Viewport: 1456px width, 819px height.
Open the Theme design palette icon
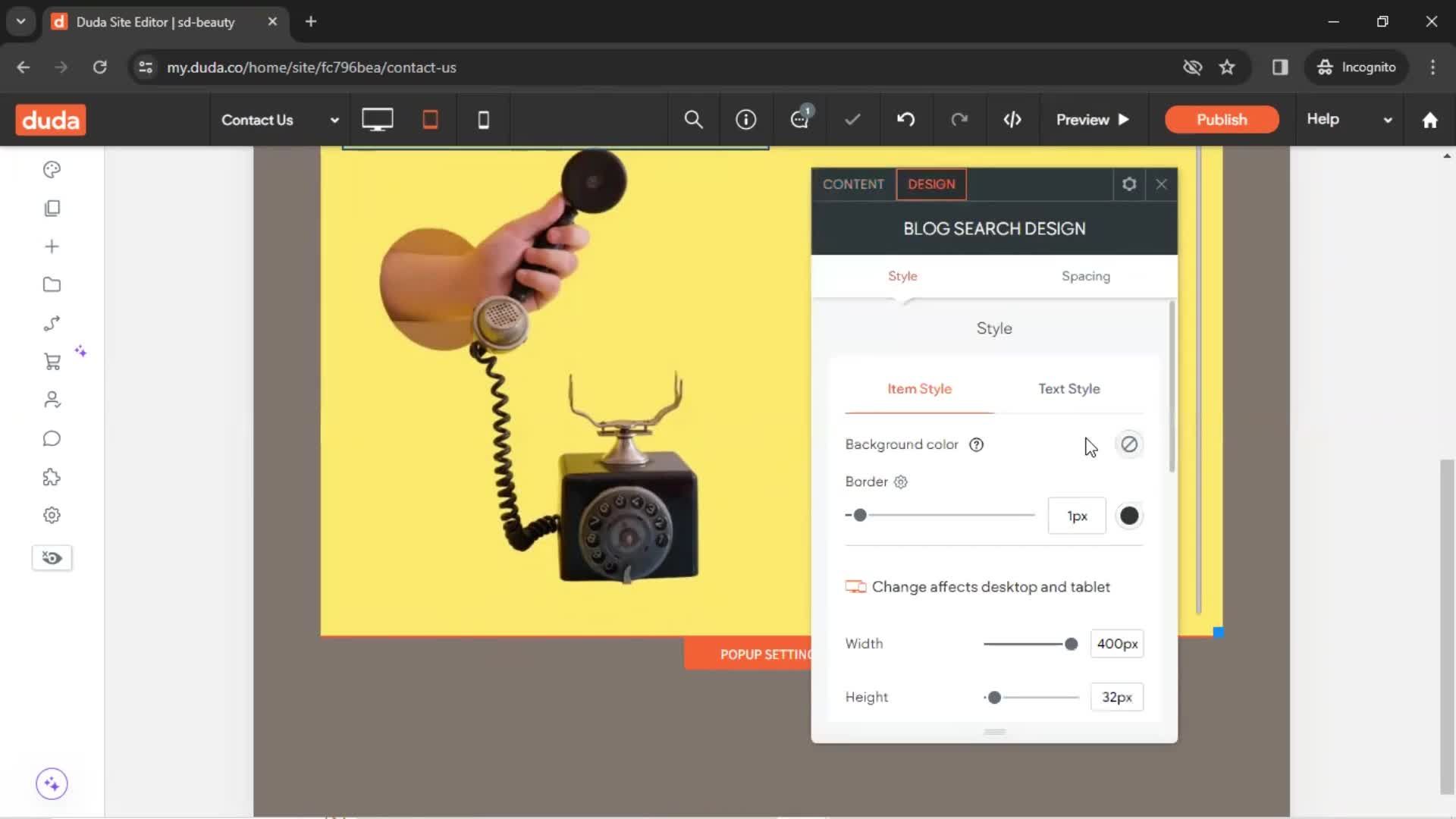click(x=52, y=170)
